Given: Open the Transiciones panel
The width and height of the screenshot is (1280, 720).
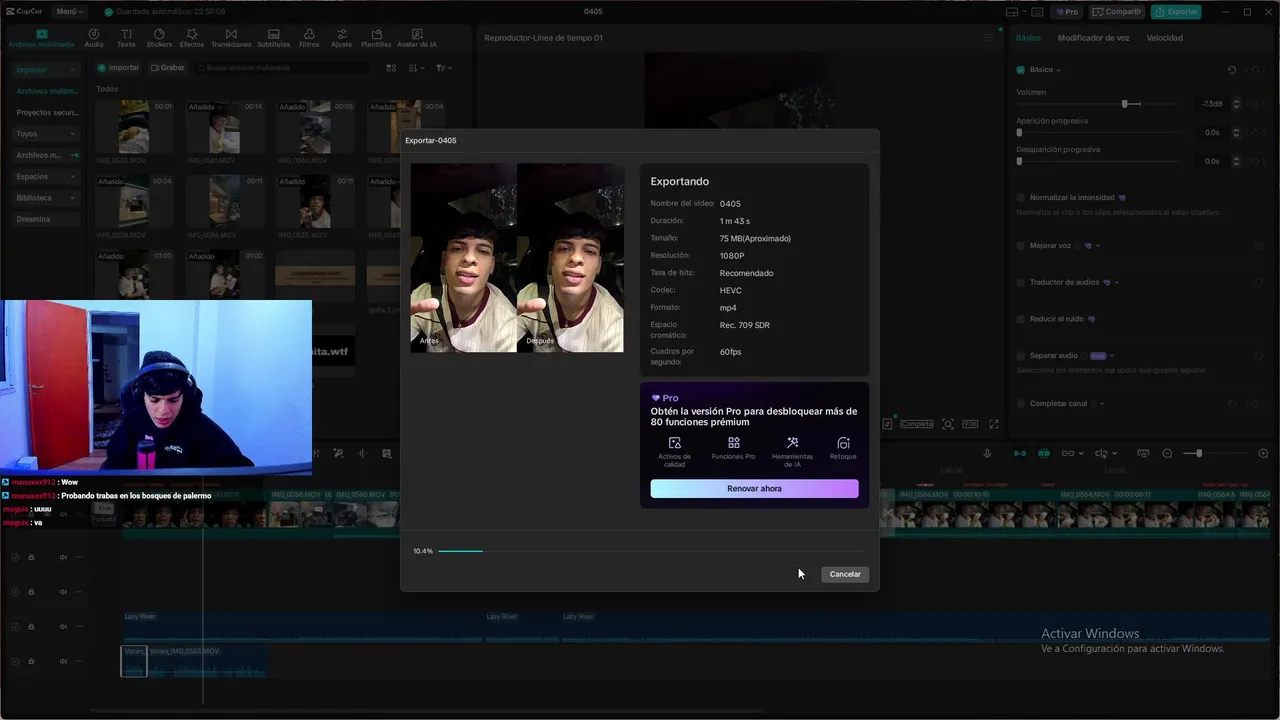Looking at the screenshot, I should (231, 38).
